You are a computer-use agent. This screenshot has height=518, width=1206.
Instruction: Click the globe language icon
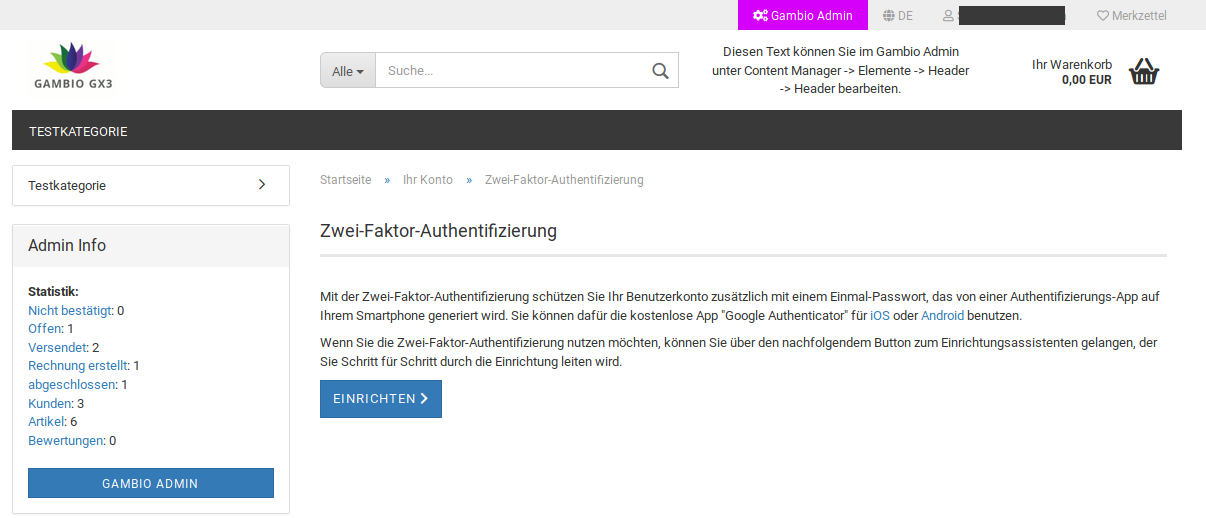(888, 16)
